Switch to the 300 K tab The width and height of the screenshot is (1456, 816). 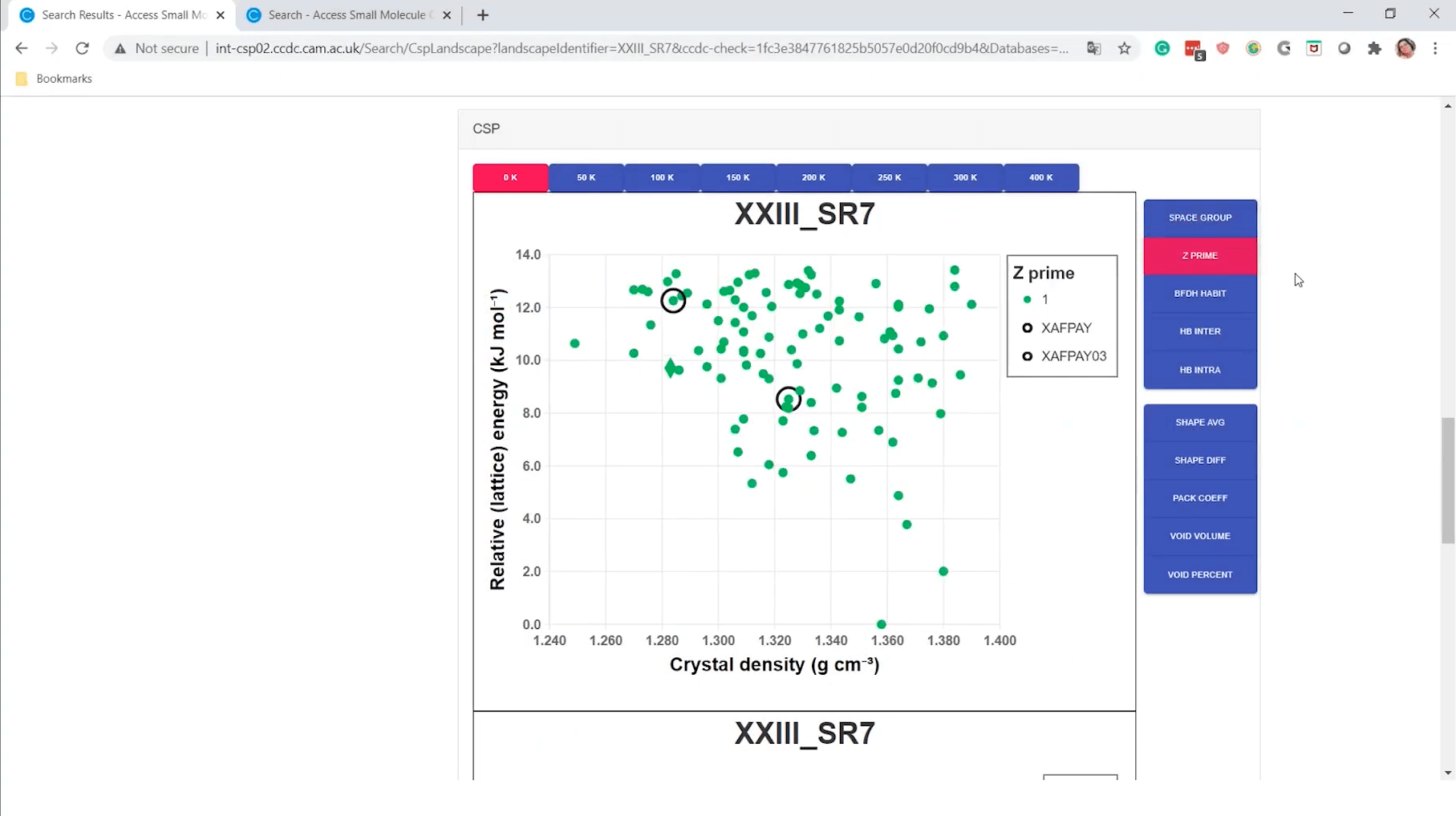click(965, 177)
